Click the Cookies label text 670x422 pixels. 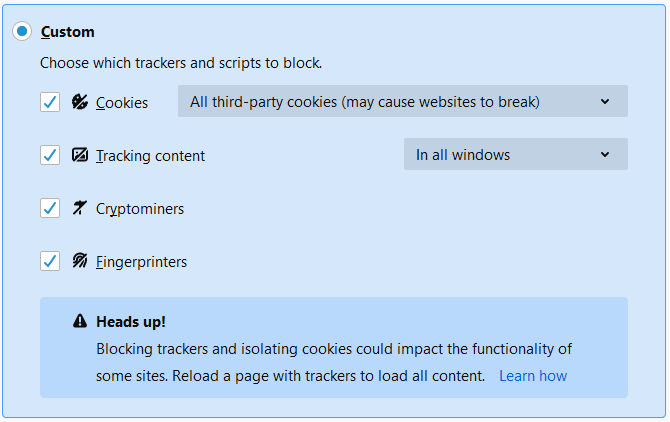[122, 103]
